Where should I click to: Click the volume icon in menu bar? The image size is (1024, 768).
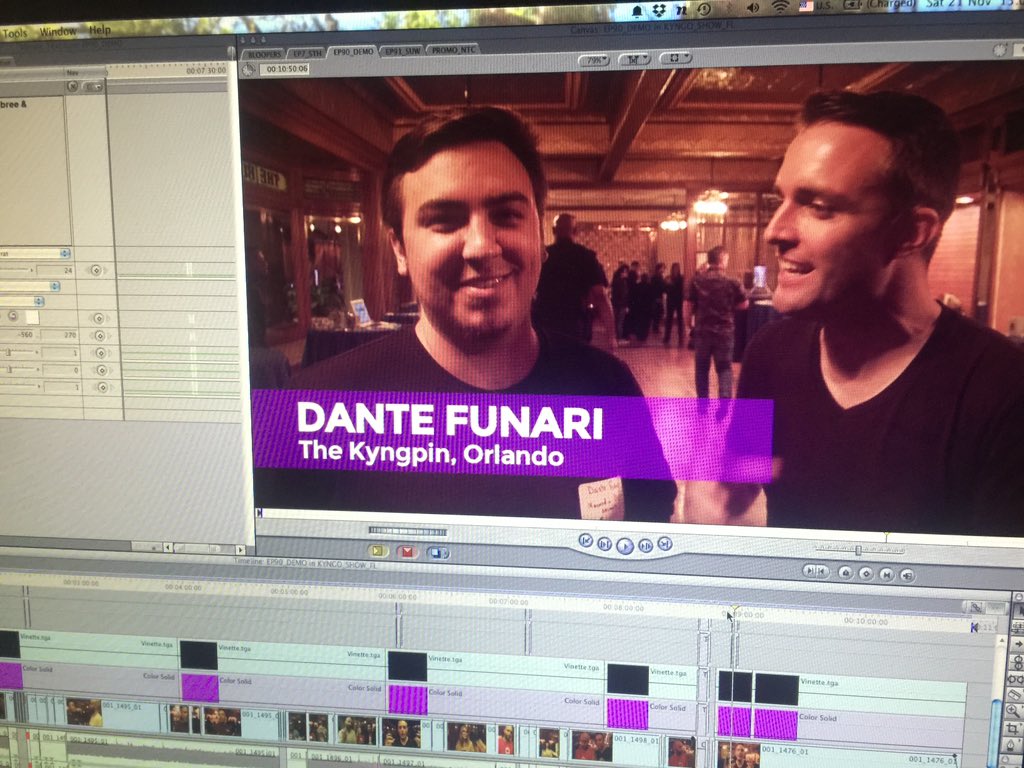(x=753, y=8)
